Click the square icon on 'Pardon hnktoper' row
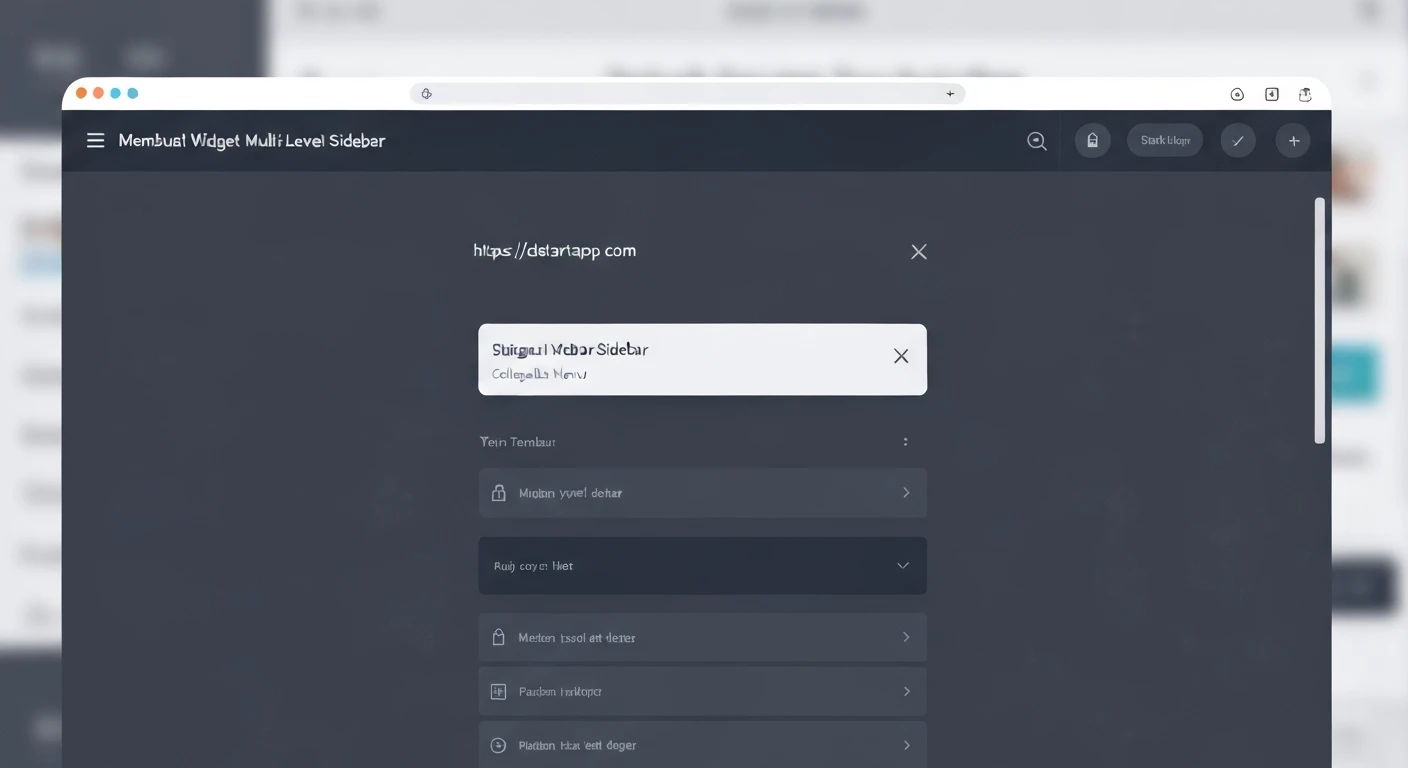Viewport: 1408px width, 768px height. (498, 691)
